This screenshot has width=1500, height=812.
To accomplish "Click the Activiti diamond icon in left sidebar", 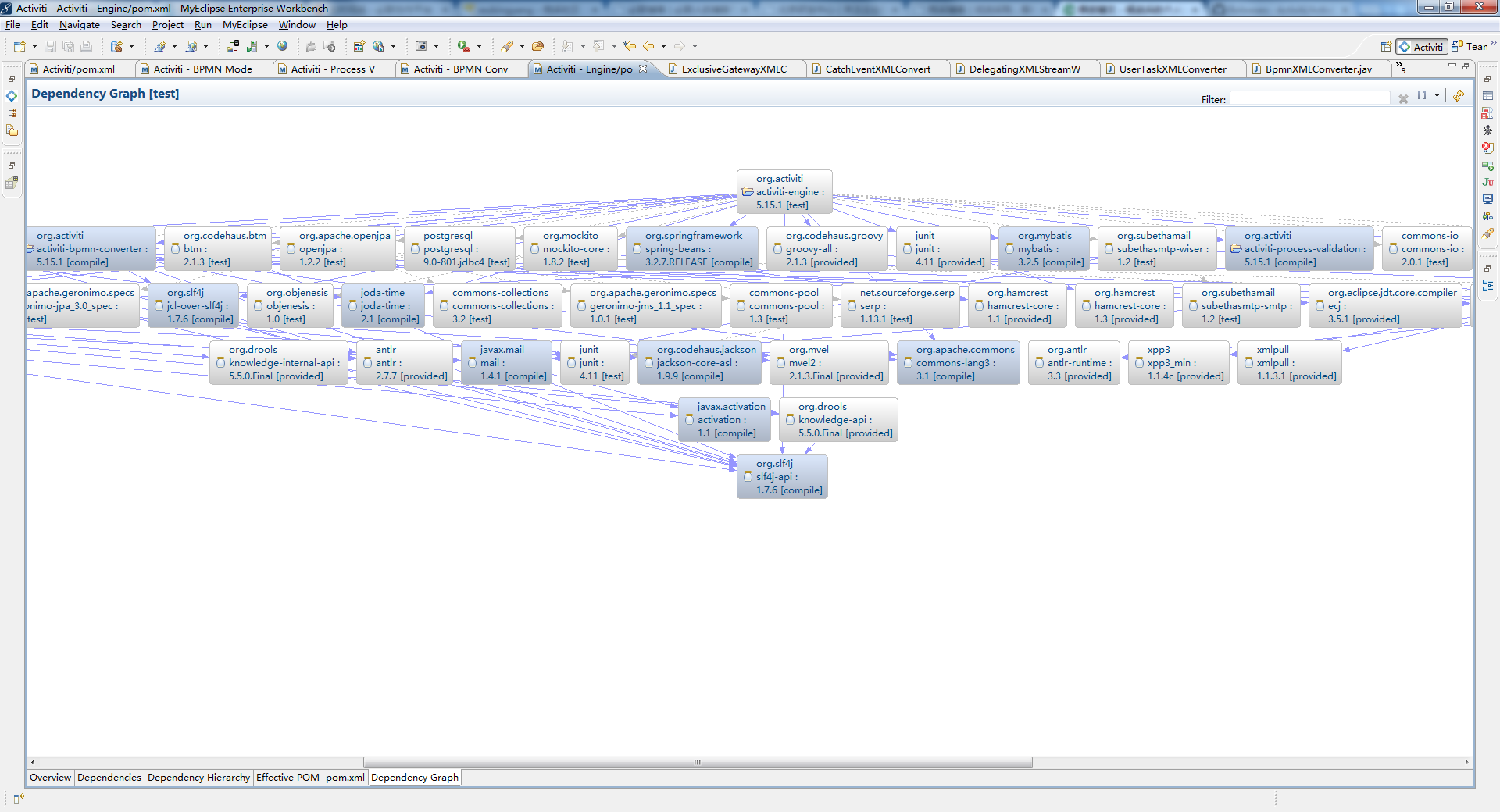I will pyautogui.click(x=12, y=96).
